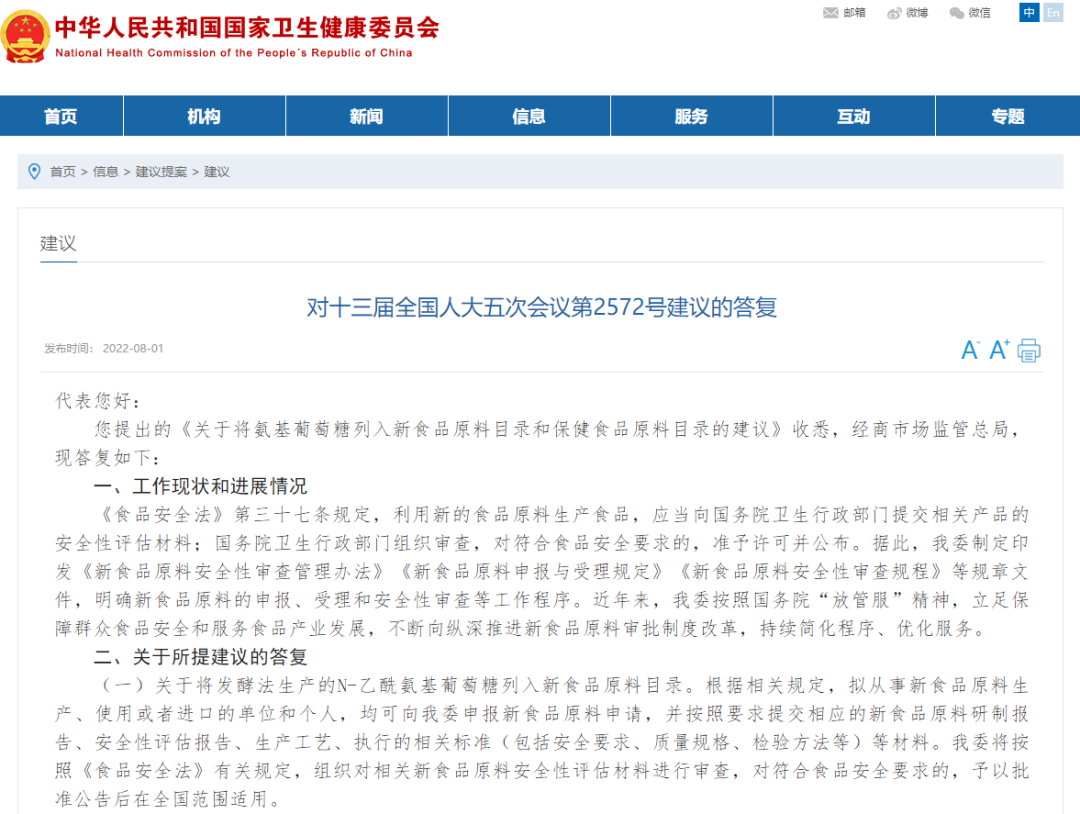Click the publish date 2022-08-01
The height and width of the screenshot is (814, 1080).
[x=133, y=348]
